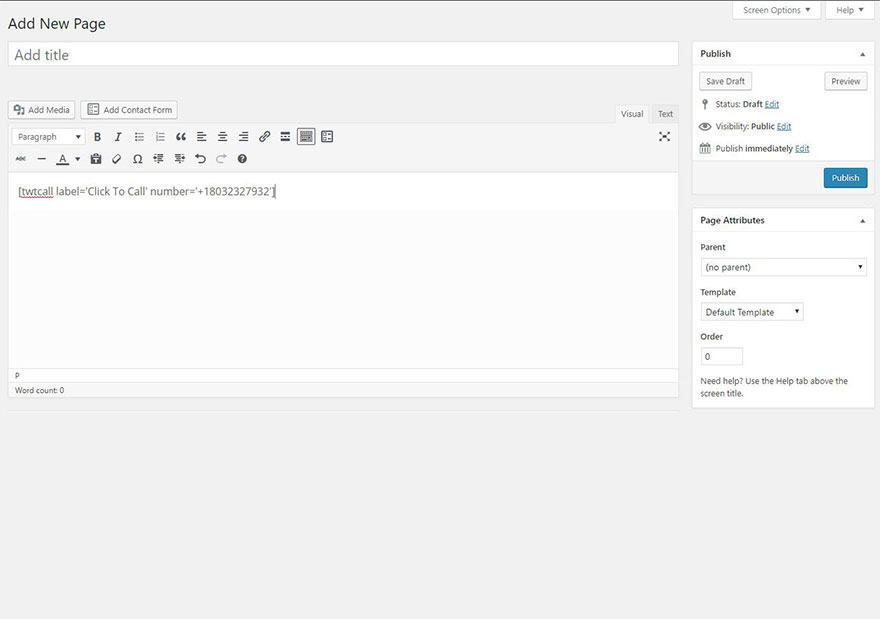Edit the draft status

[772, 104]
